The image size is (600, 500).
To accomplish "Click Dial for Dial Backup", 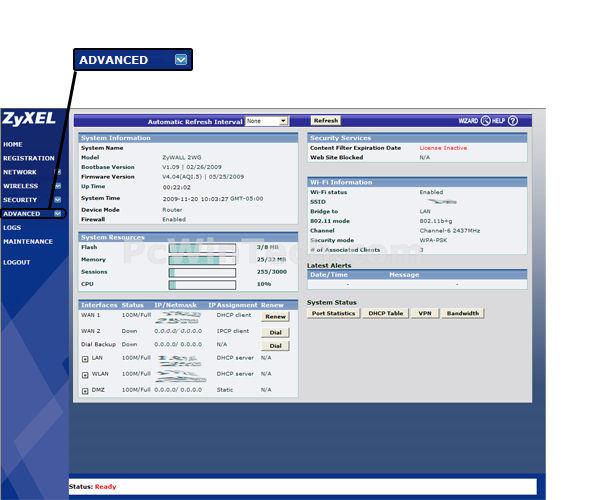I will [276, 346].
